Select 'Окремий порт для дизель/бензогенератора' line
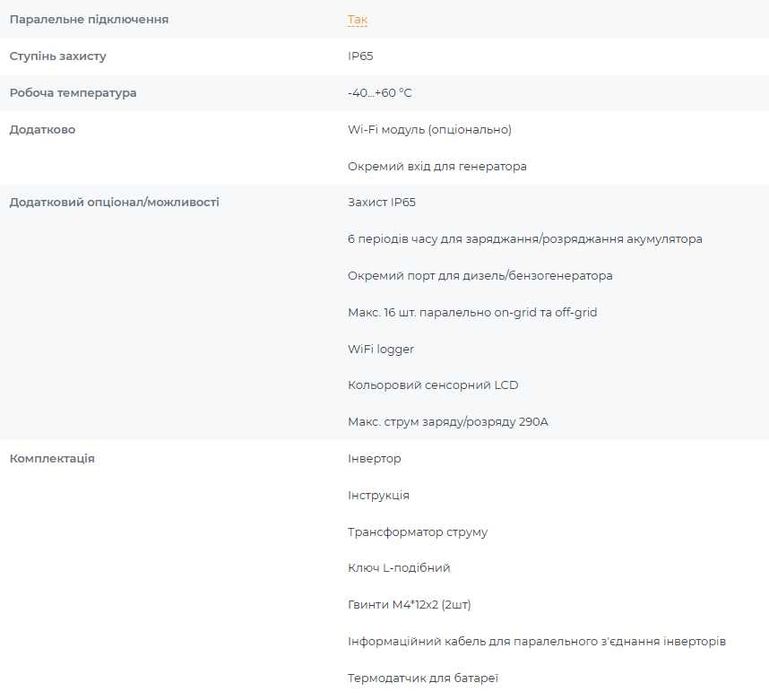The image size is (769, 700). click(x=480, y=276)
